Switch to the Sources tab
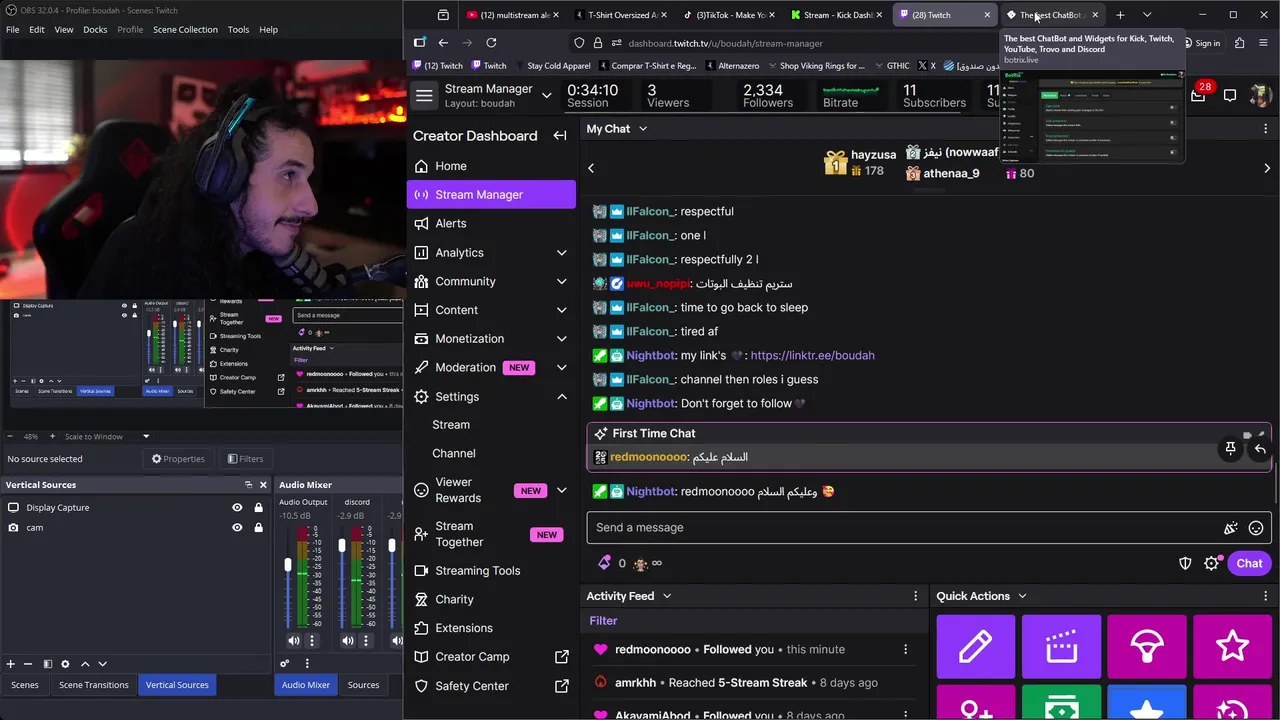Viewport: 1280px width, 720px height. [x=363, y=685]
